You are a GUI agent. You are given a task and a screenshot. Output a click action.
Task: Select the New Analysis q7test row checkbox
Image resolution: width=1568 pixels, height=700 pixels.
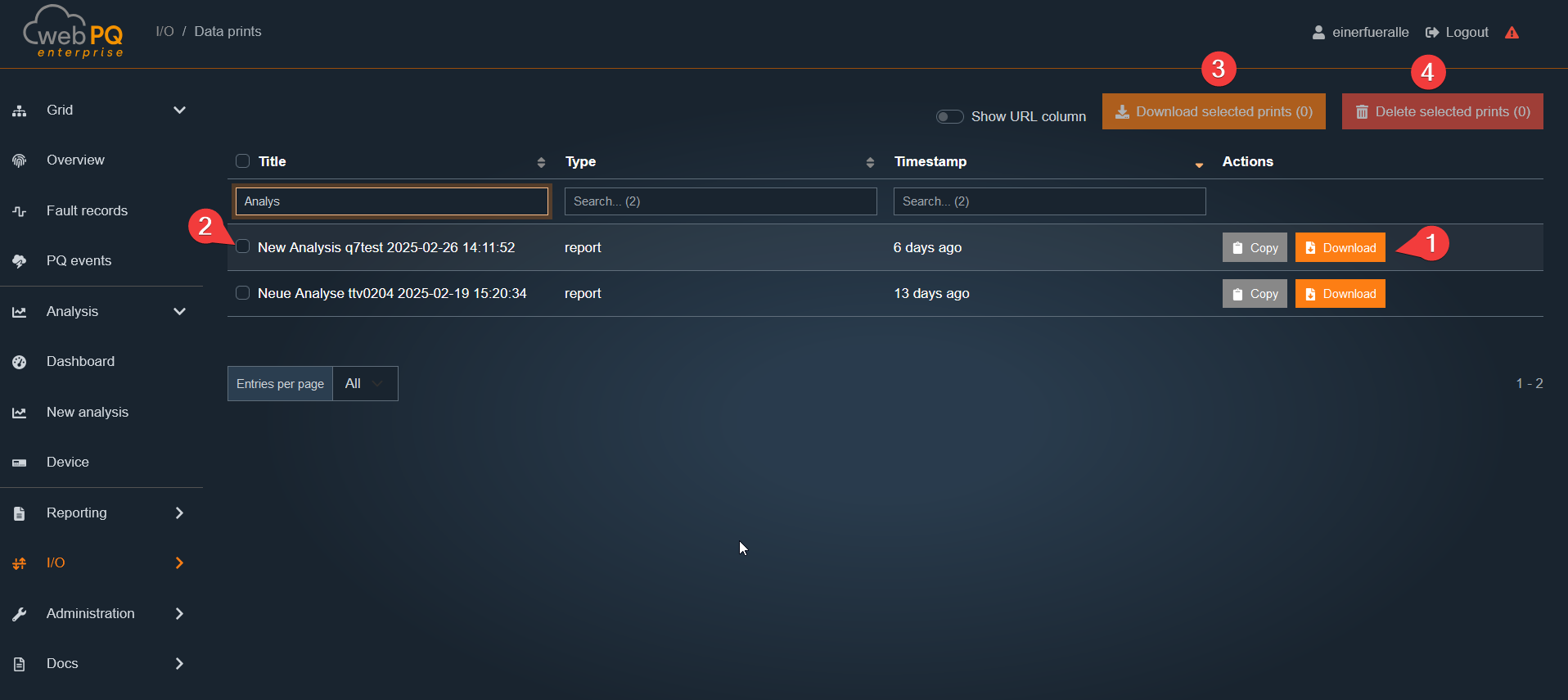coord(242,246)
